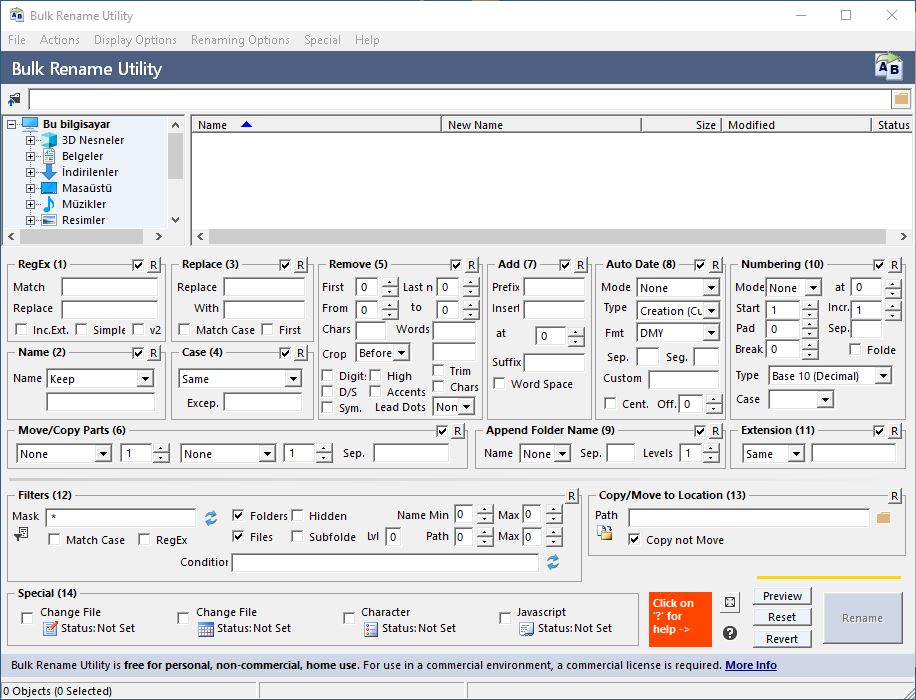Enable the Hidden filter checkbox
Viewport: 916px width, 700px height.
pyautogui.click(x=297, y=515)
